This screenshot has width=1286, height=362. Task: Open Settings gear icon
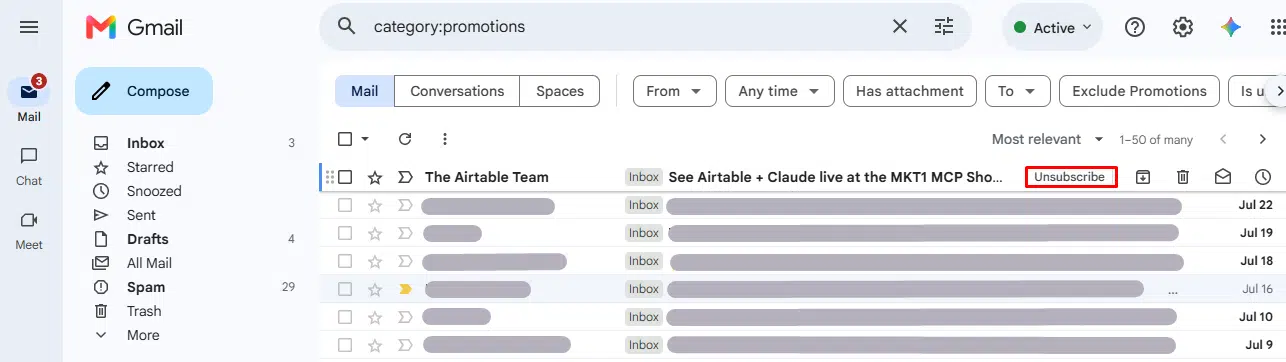[x=1183, y=27]
